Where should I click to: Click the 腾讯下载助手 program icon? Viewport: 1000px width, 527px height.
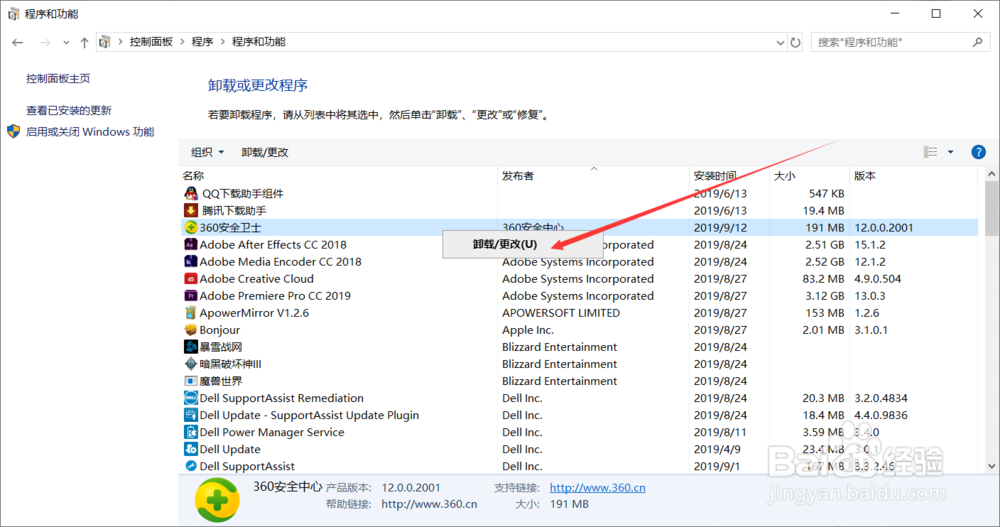191,211
